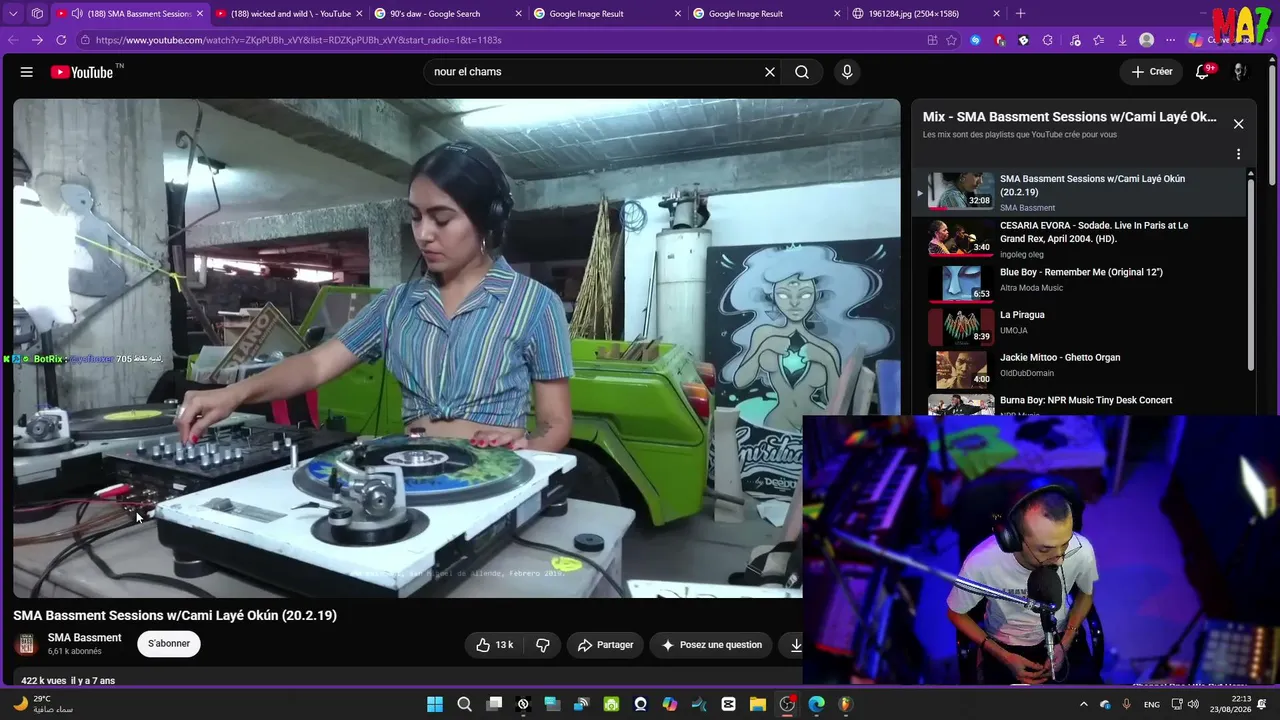
Task: Open Copilot from taskbar
Action: [670, 704]
